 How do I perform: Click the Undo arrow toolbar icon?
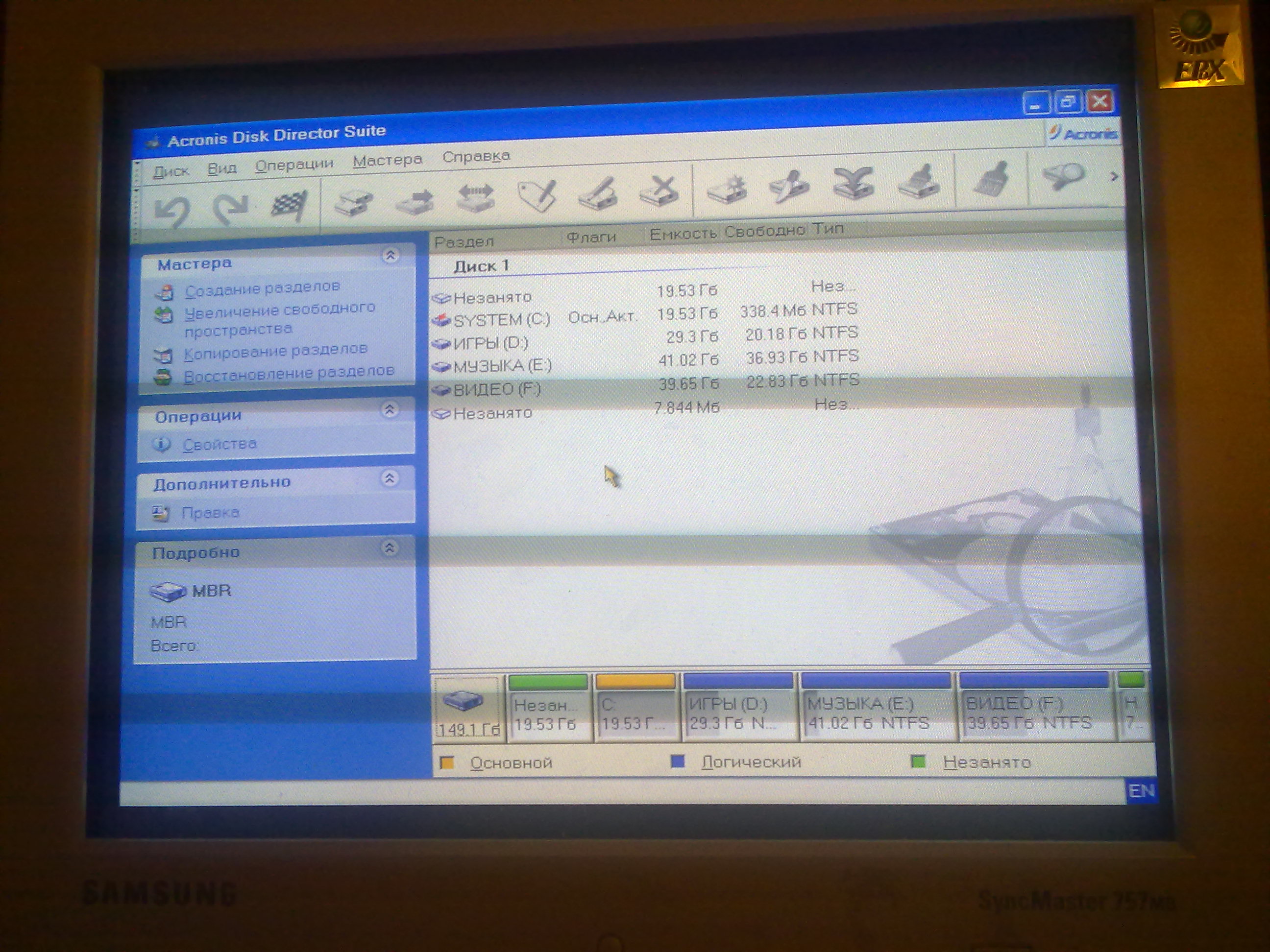click(172, 211)
